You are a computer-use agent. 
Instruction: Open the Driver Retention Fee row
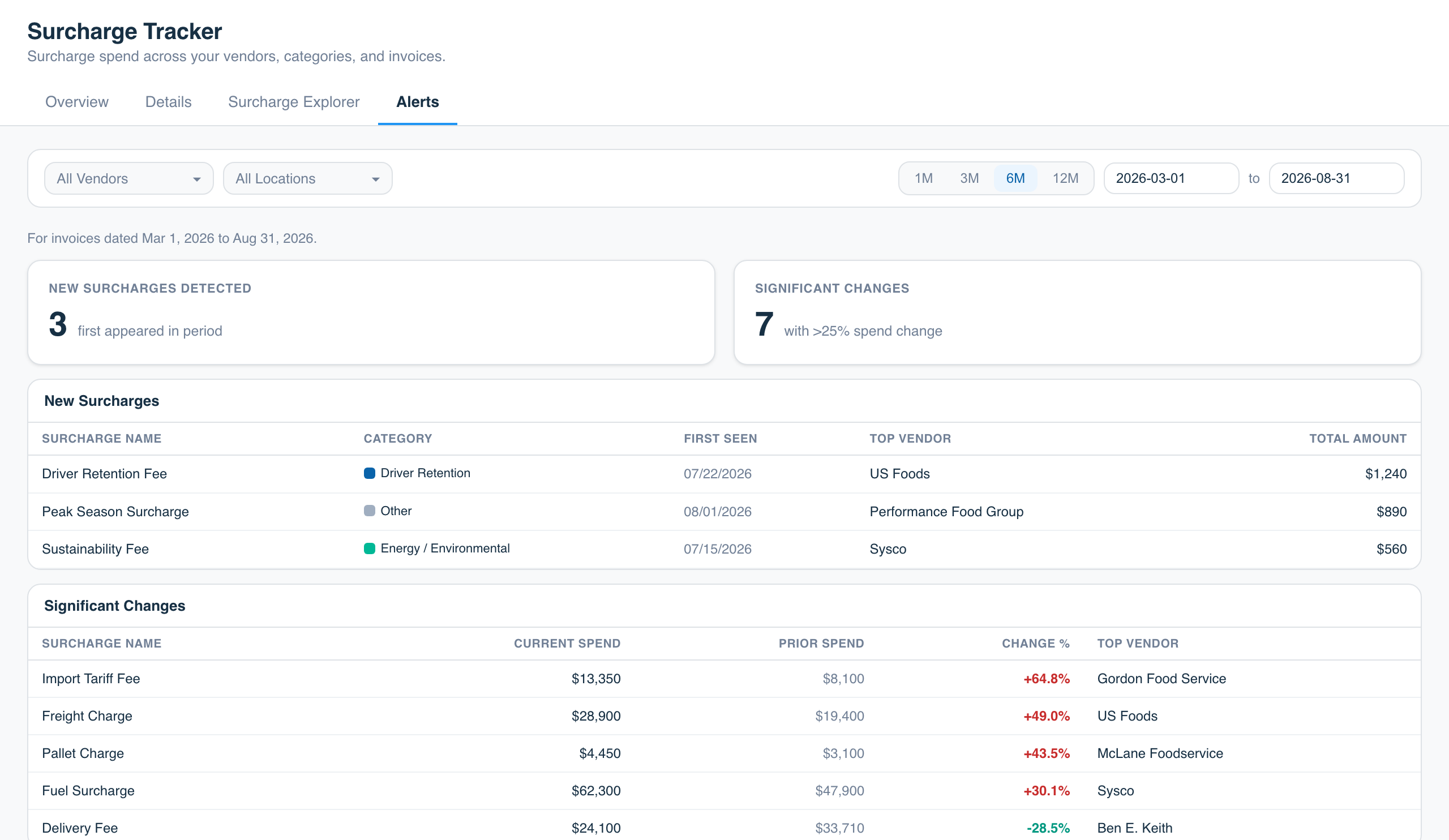click(724, 474)
